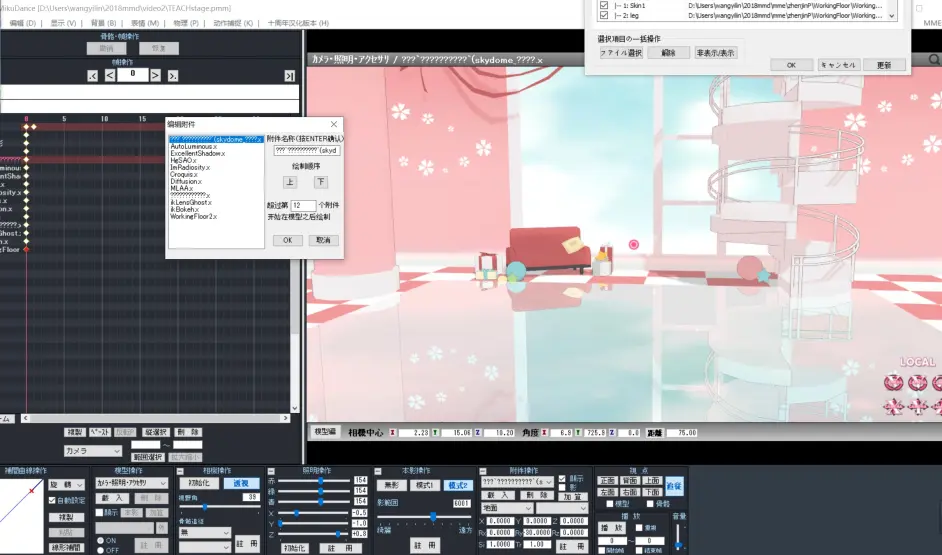
Task: Click ファイル選択 button in MME dialog
Action: [x=621, y=53]
